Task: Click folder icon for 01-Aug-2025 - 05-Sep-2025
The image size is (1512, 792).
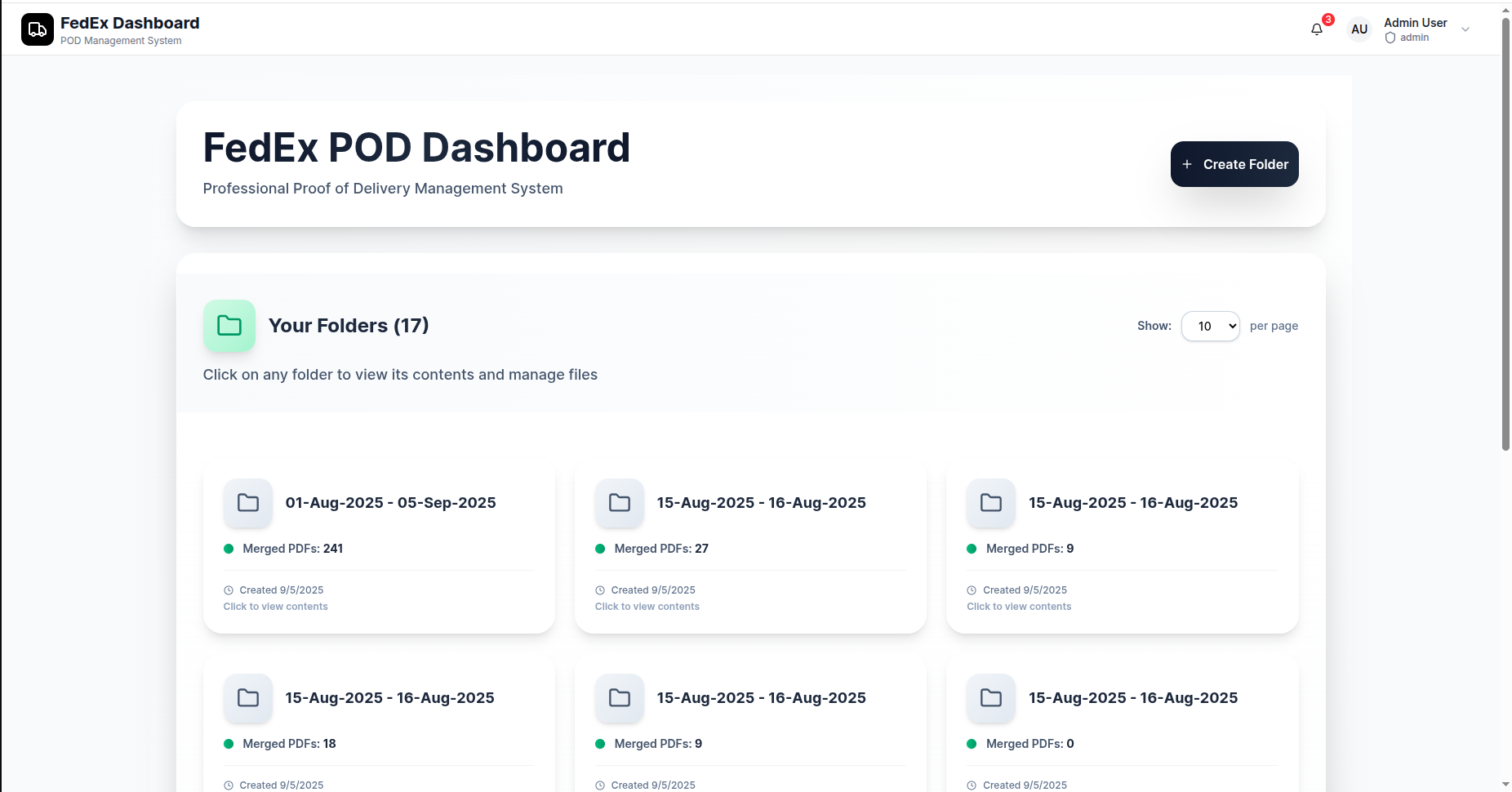Action: pyautogui.click(x=248, y=503)
